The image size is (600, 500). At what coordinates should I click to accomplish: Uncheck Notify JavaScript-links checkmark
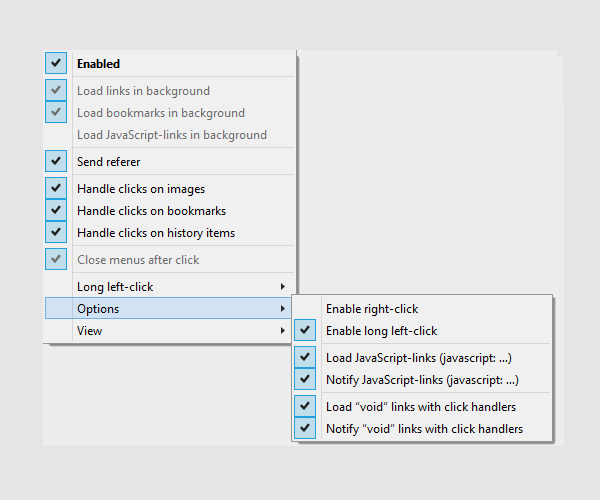coord(305,379)
